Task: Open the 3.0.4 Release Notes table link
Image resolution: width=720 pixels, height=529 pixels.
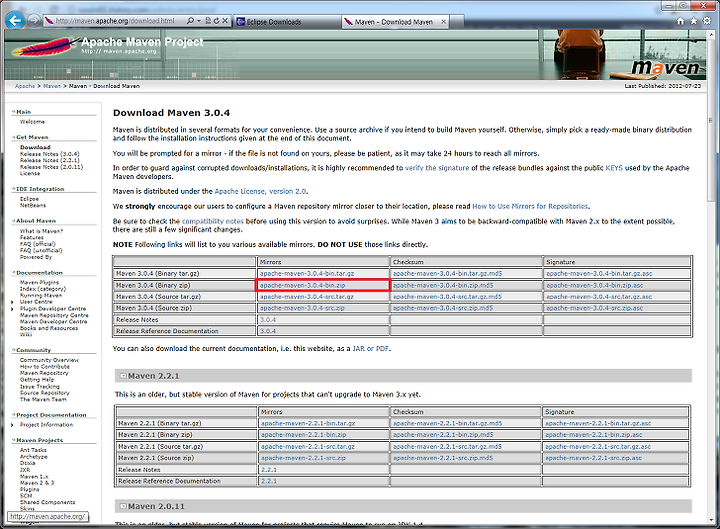Action: (x=268, y=320)
